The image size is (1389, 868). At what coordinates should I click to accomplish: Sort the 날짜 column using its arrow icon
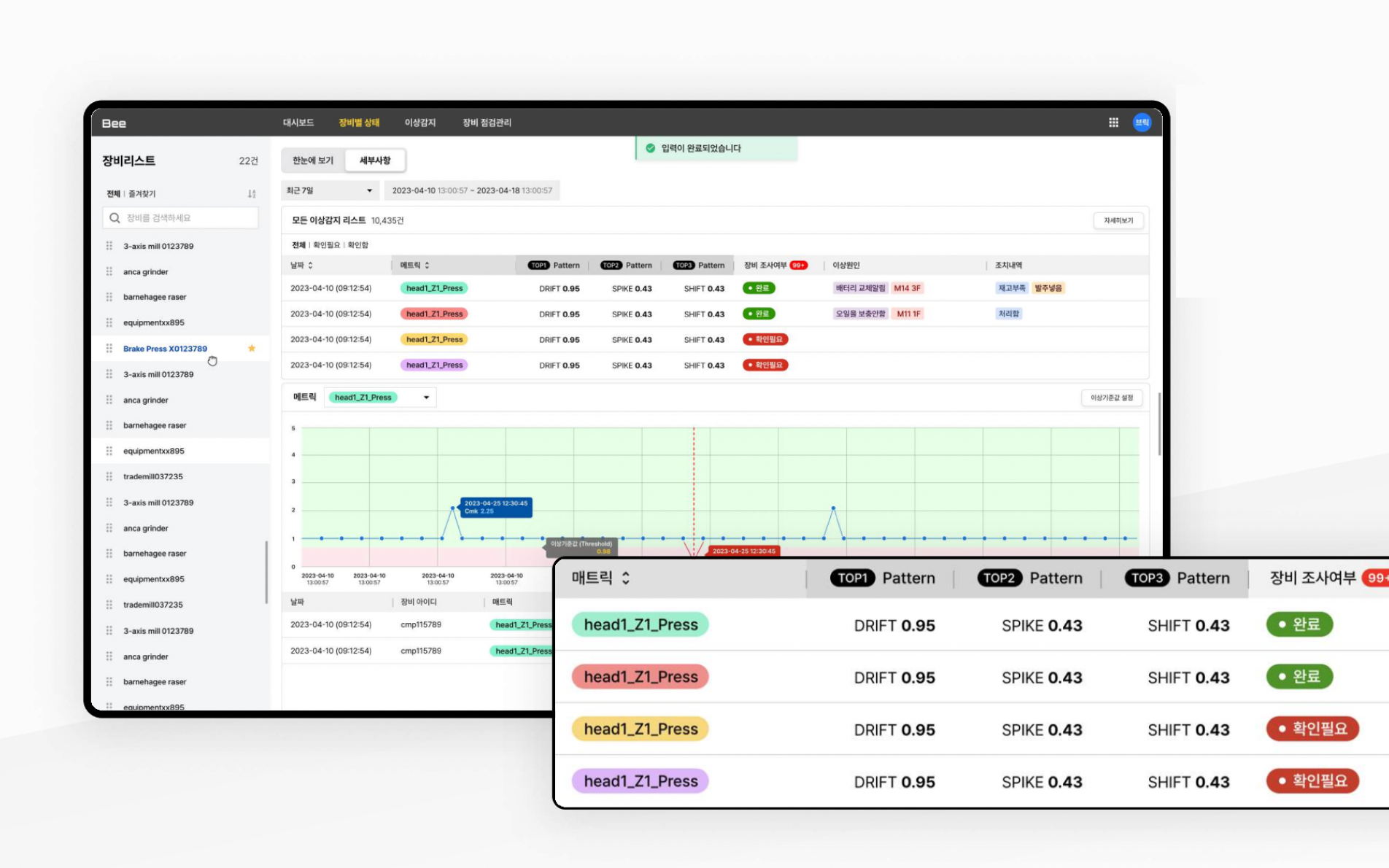(x=310, y=266)
